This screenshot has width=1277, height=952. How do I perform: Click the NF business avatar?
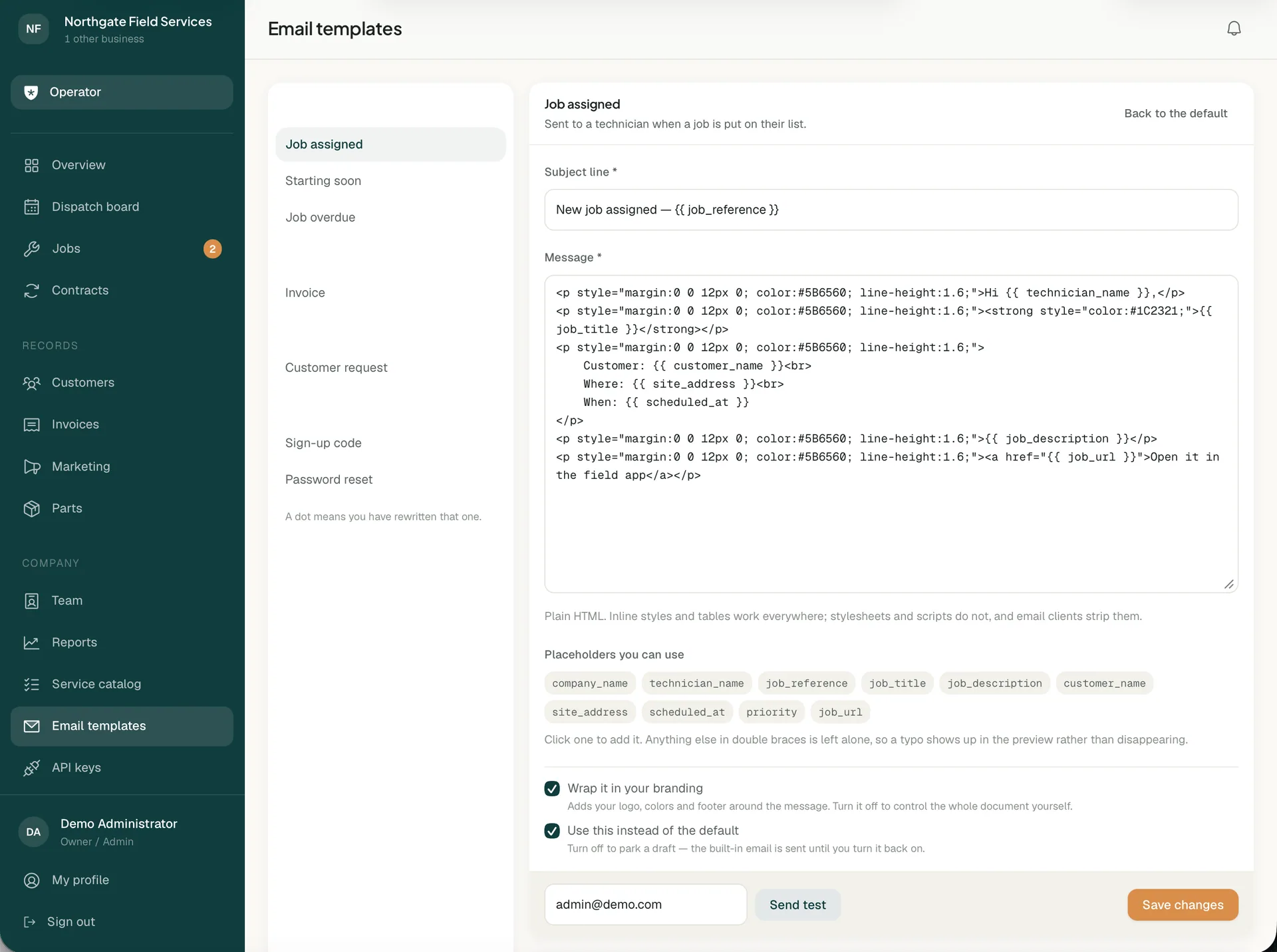pos(33,29)
